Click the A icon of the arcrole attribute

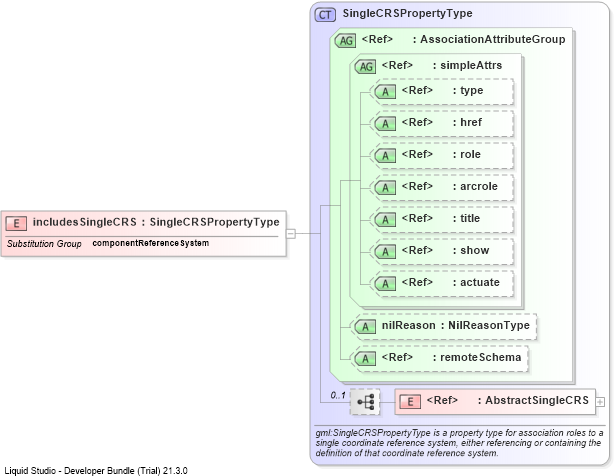(385, 188)
